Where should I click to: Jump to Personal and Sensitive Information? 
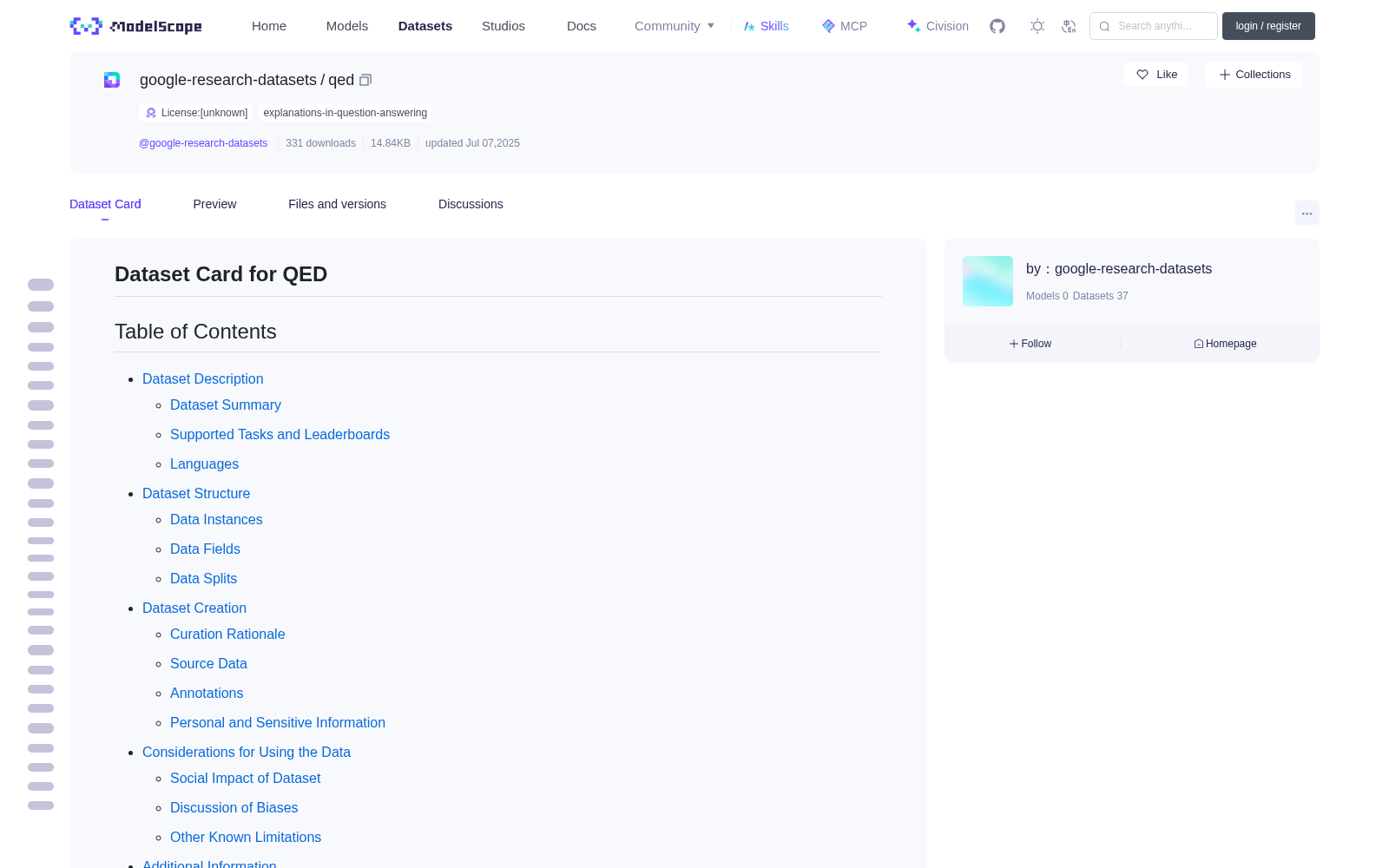point(278,722)
